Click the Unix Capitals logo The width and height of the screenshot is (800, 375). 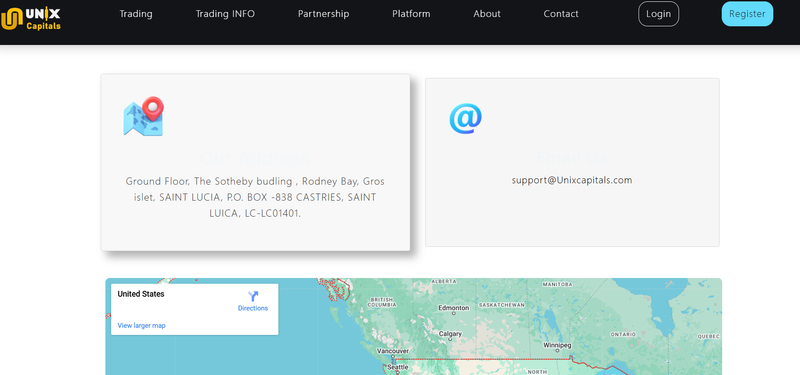[31, 19]
